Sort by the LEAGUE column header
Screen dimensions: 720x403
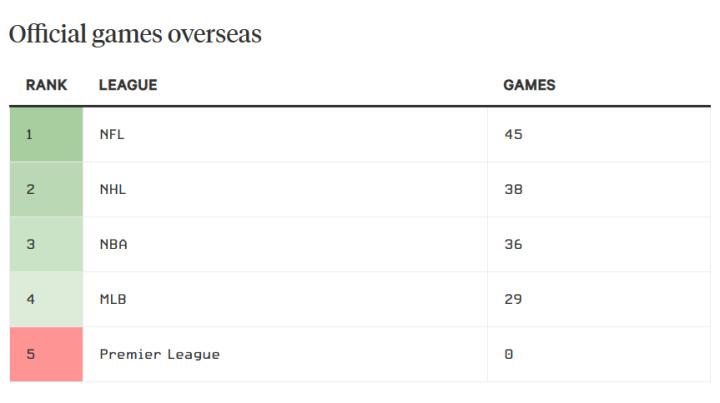(128, 86)
